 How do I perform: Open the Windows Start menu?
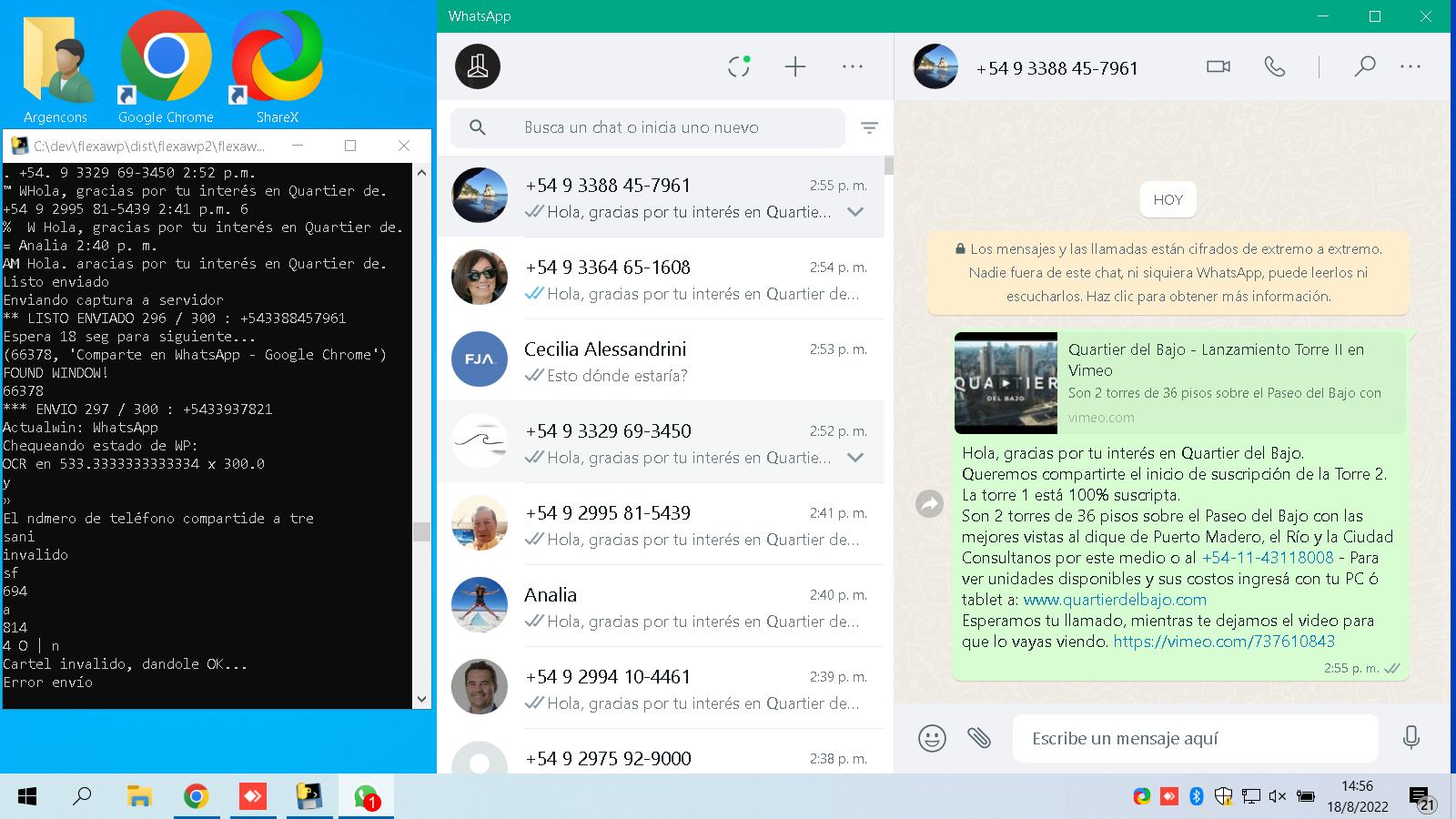coord(27,797)
